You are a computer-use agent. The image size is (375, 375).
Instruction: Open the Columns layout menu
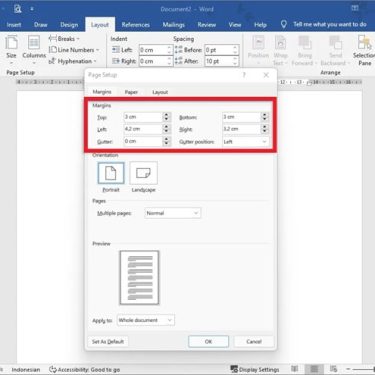coord(34,51)
